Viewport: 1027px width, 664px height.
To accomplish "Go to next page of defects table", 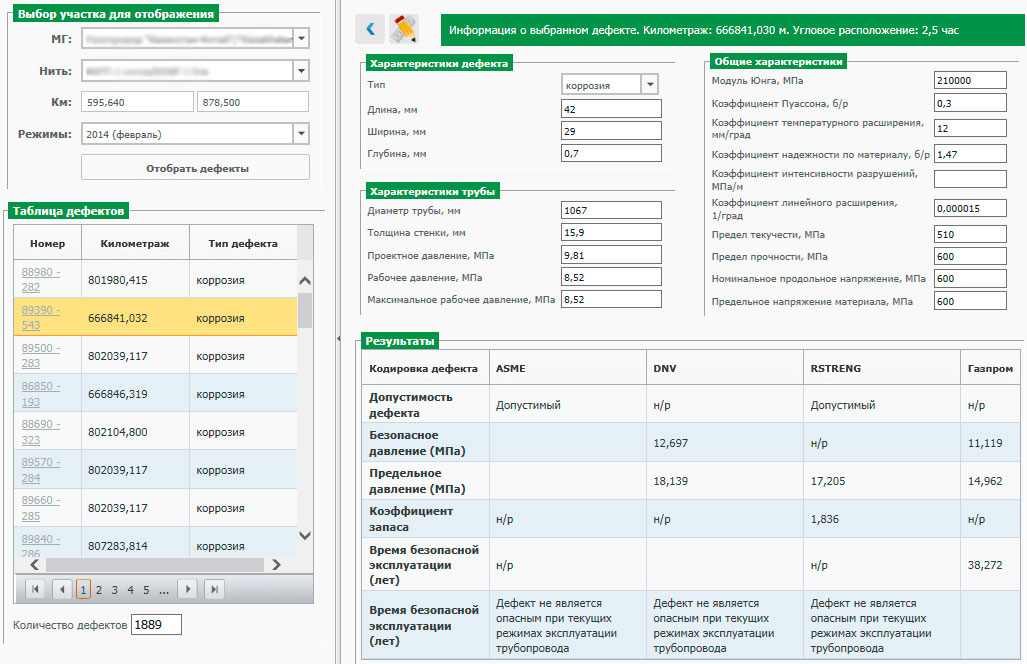I will coord(188,589).
